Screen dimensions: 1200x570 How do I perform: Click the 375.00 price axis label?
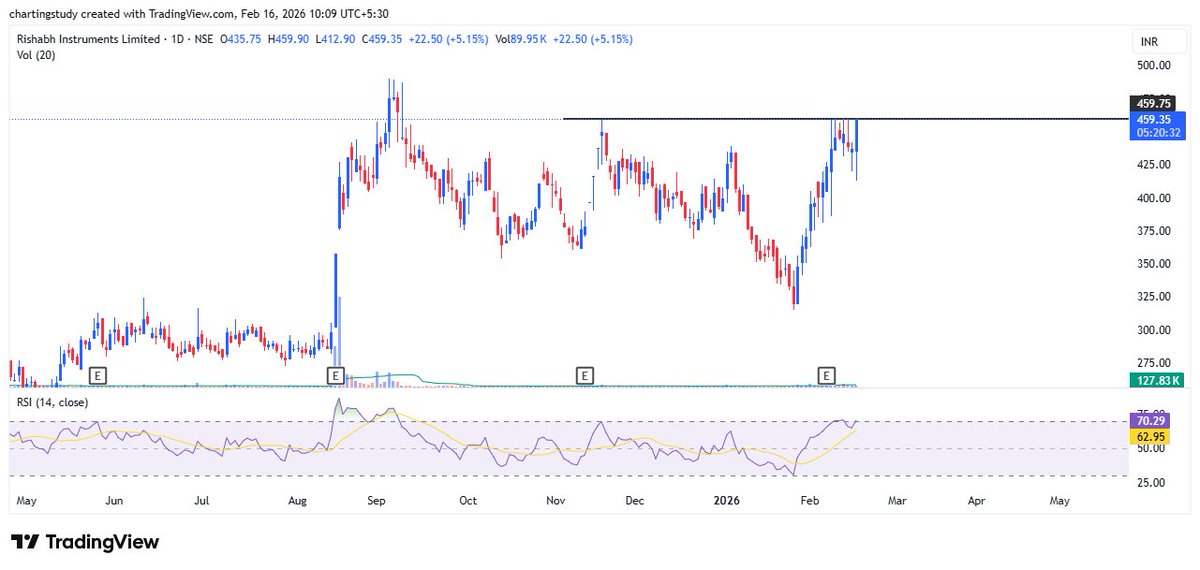pyautogui.click(x=1154, y=231)
